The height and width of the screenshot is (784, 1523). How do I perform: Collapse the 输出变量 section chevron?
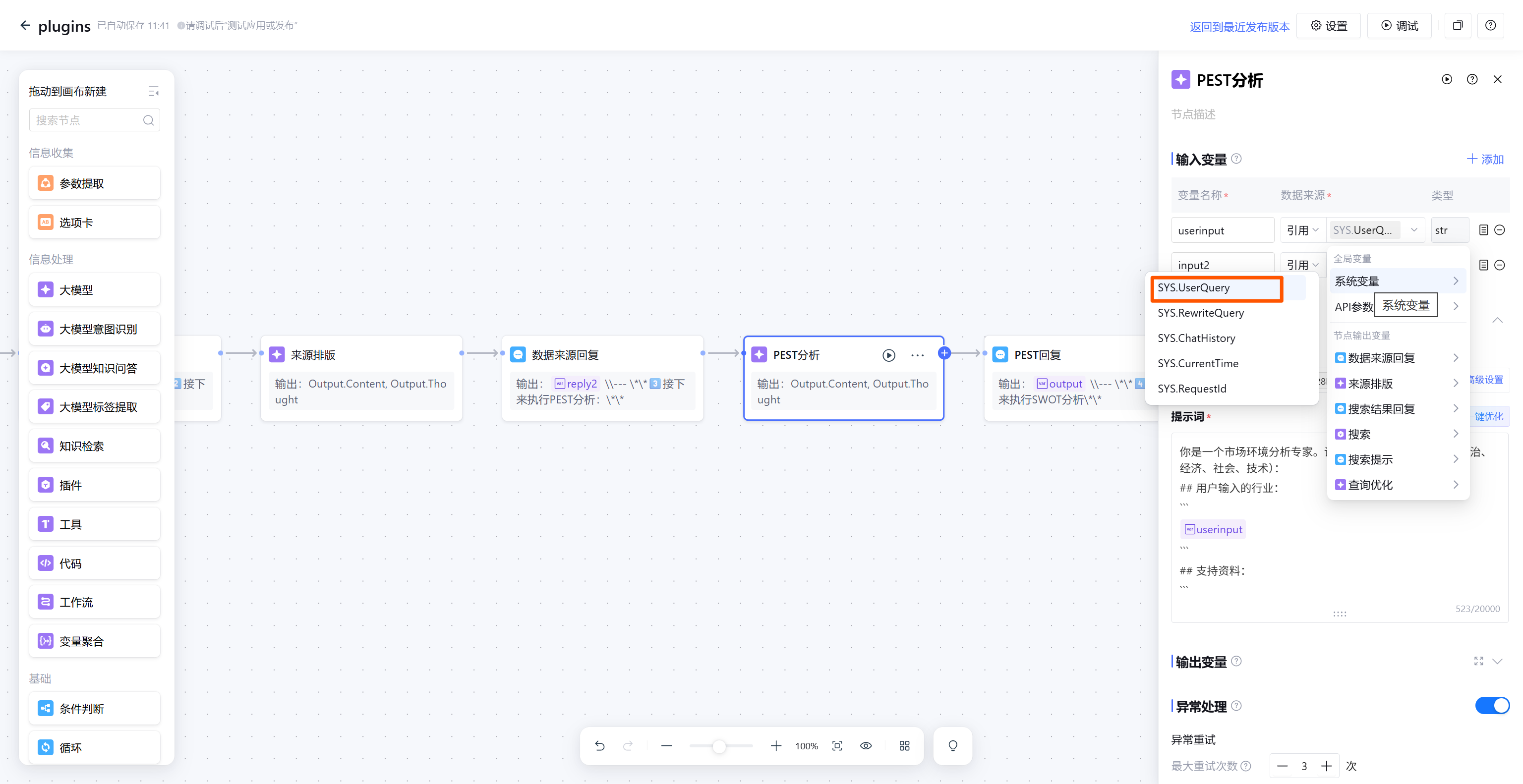[x=1497, y=661]
